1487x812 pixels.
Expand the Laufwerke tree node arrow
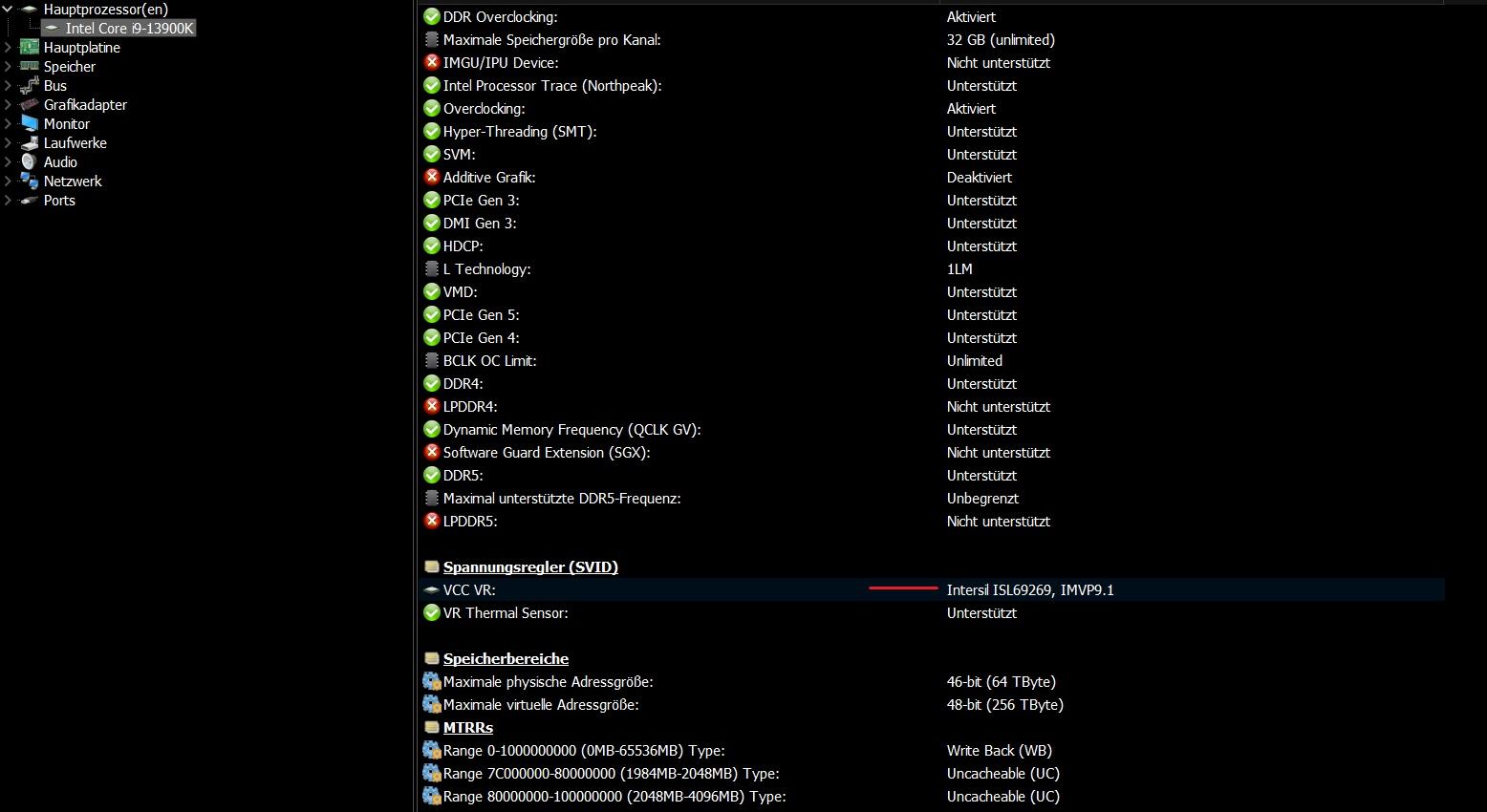(9, 143)
